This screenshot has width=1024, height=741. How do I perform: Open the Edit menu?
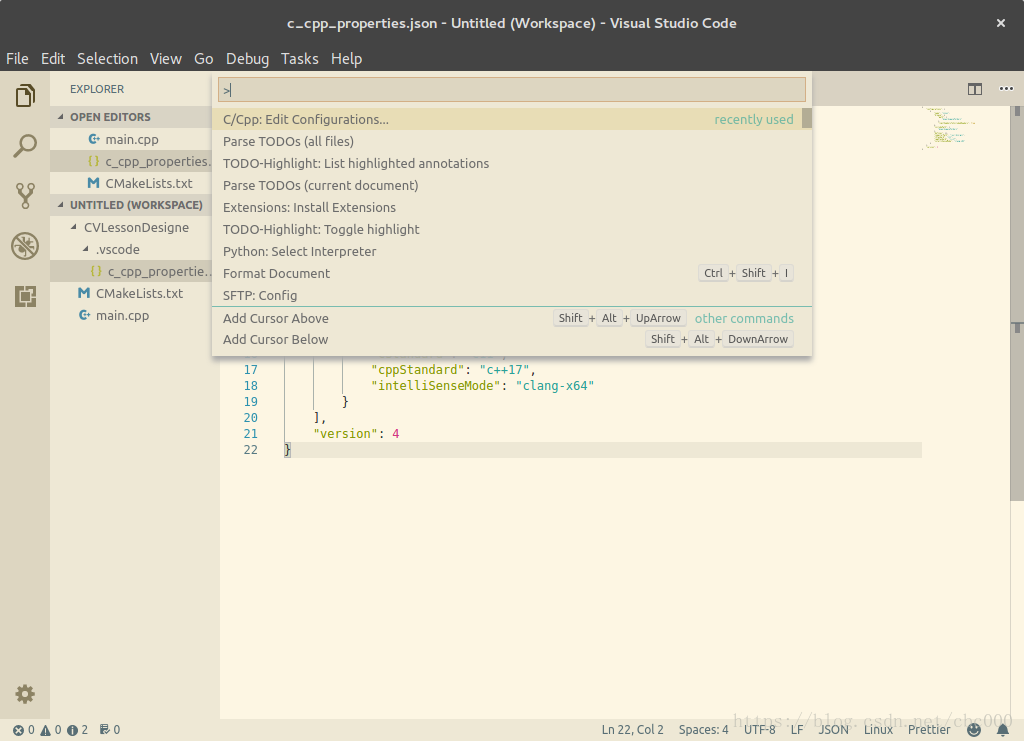coord(52,59)
